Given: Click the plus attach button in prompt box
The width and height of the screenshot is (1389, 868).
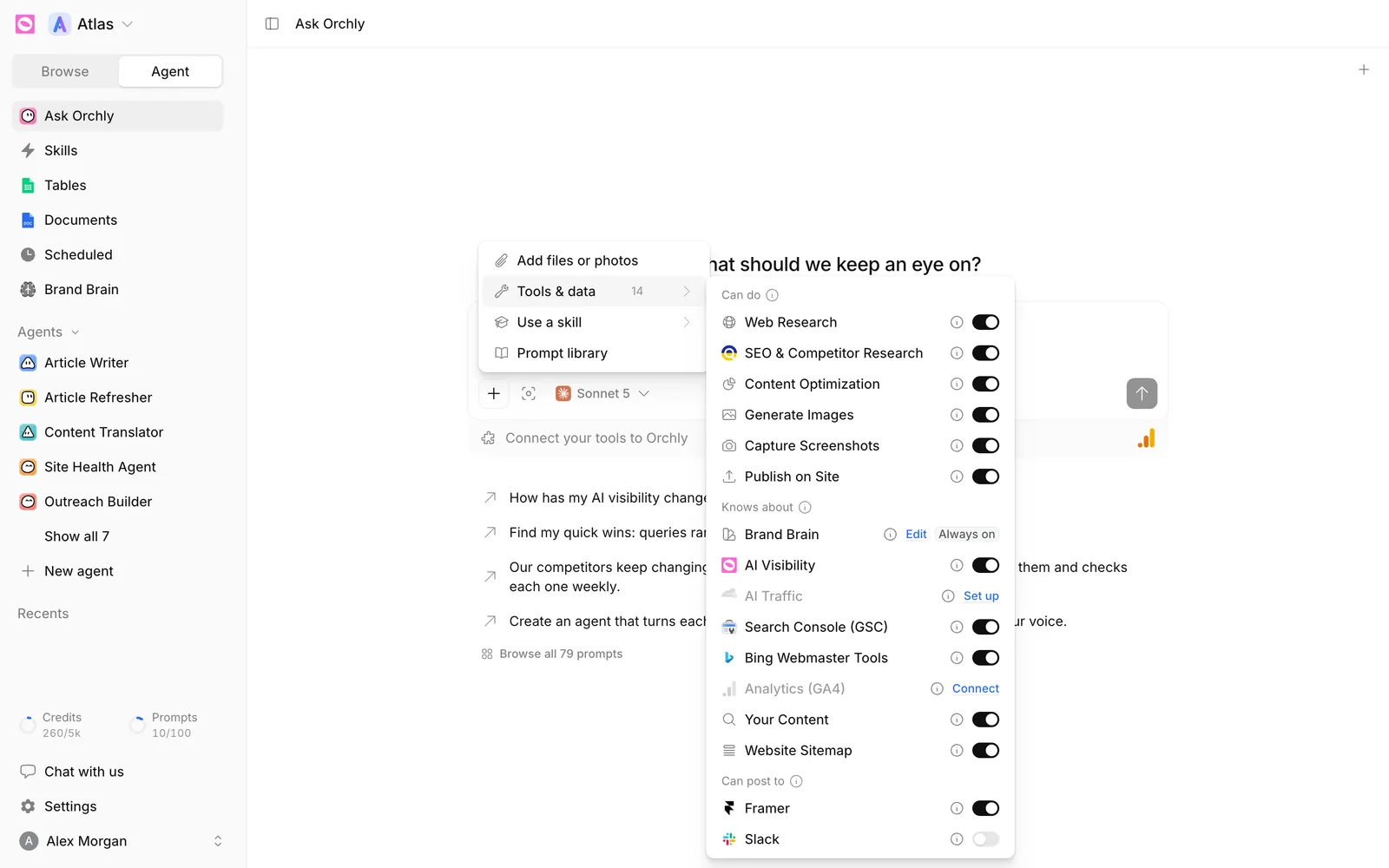Looking at the screenshot, I should 493,393.
